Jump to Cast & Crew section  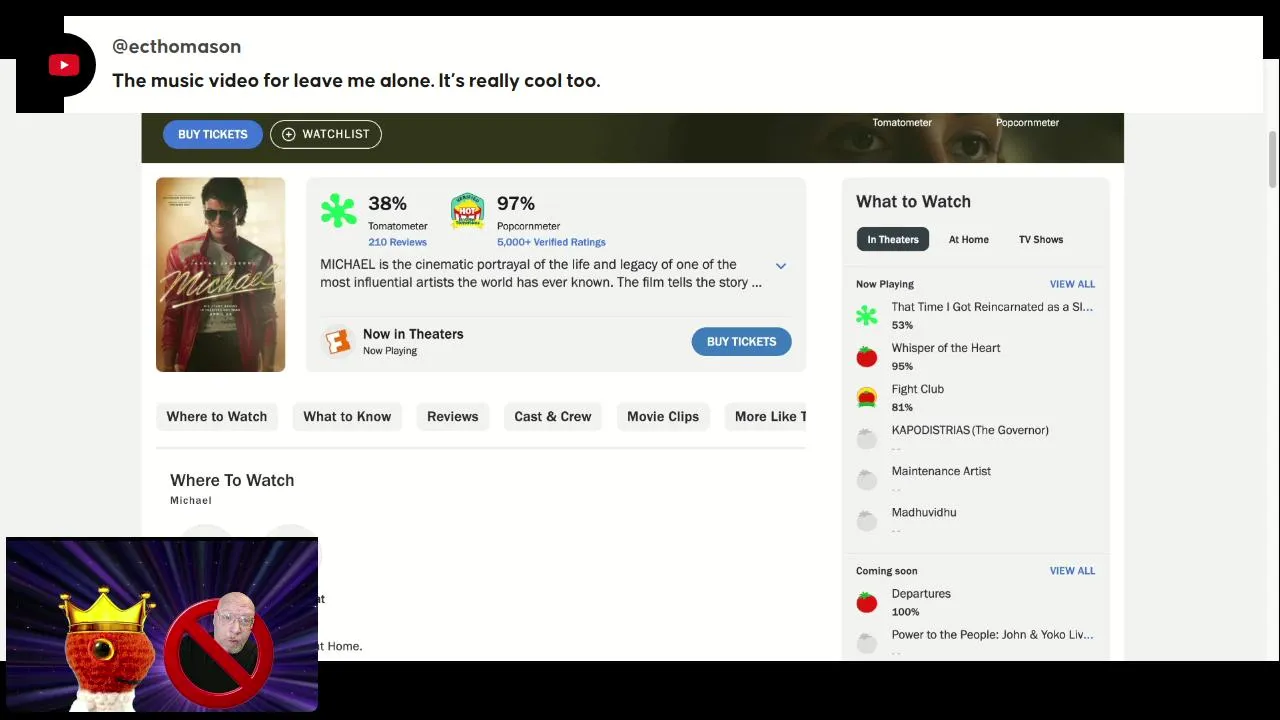coord(553,416)
